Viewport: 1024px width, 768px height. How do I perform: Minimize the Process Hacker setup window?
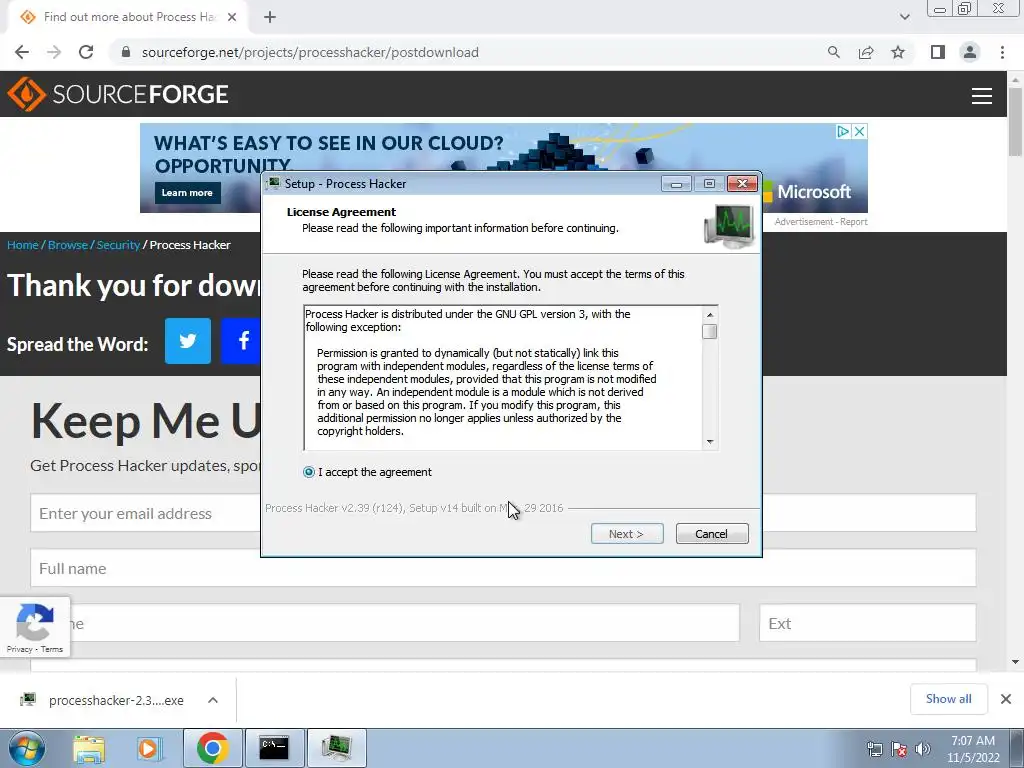click(x=676, y=184)
